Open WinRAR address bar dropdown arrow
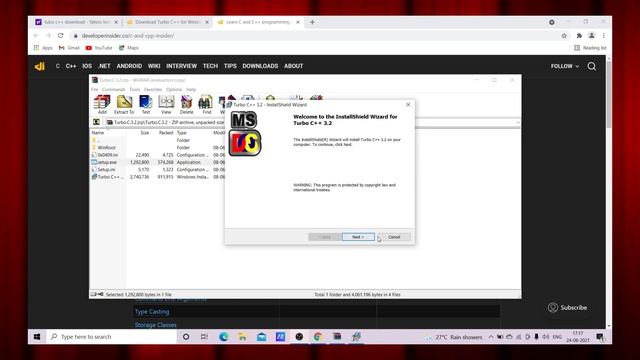Viewport: 640px width, 360px height. pyautogui.click(x=518, y=122)
